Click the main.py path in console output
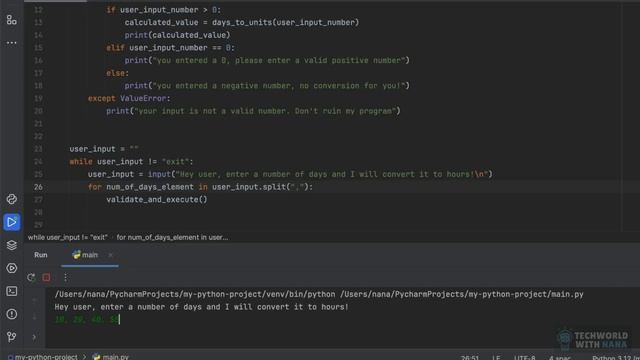 pyautogui.click(x=462, y=294)
